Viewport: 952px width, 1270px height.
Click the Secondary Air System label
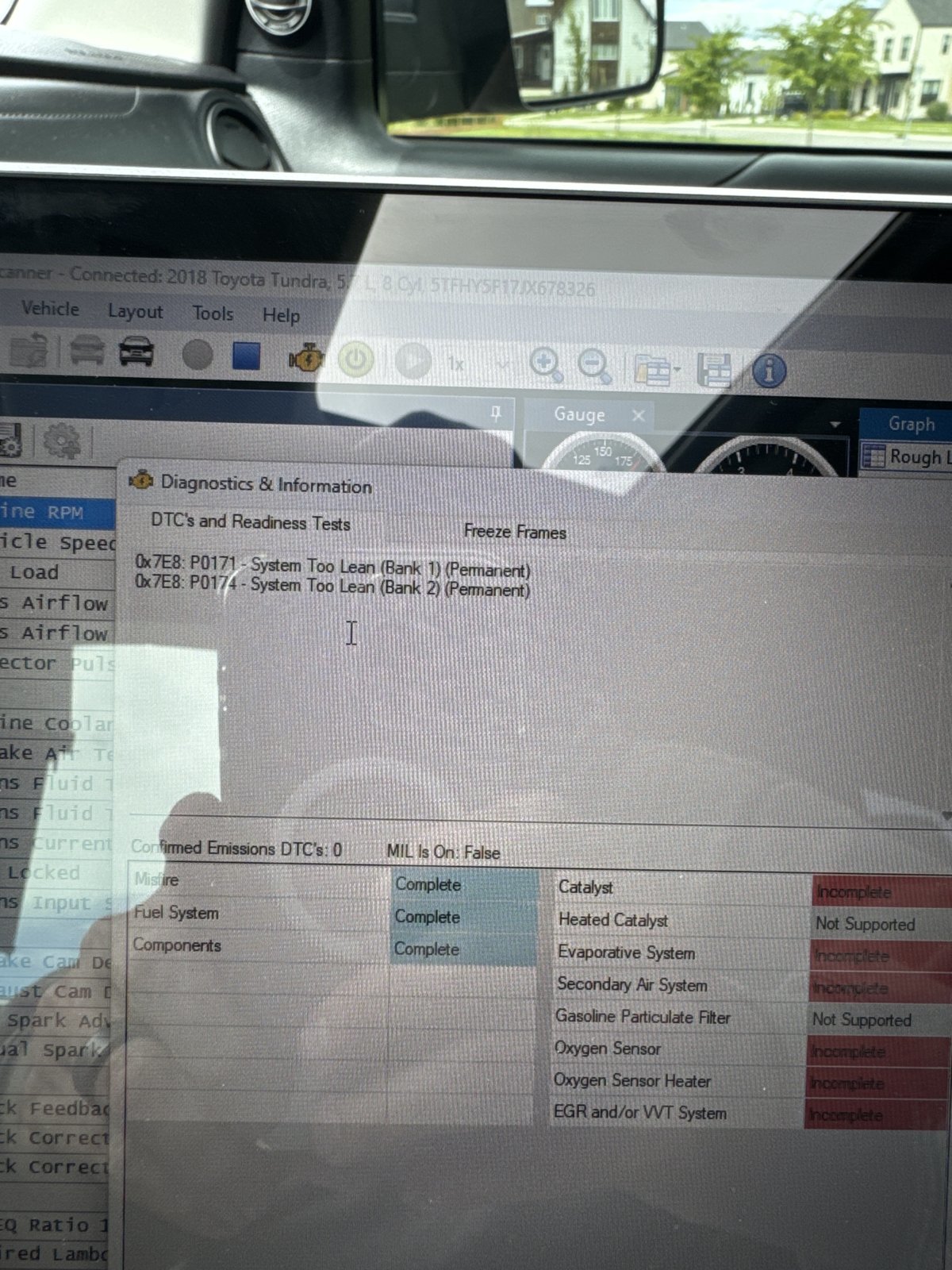pyautogui.click(x=631, y=985)
